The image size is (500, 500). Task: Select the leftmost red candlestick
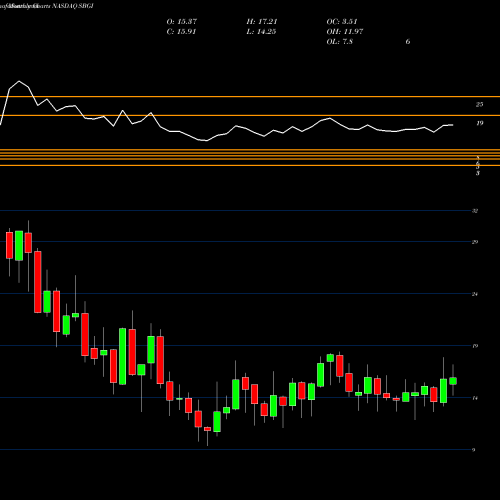pyautogui.click(x=9, y=245)
